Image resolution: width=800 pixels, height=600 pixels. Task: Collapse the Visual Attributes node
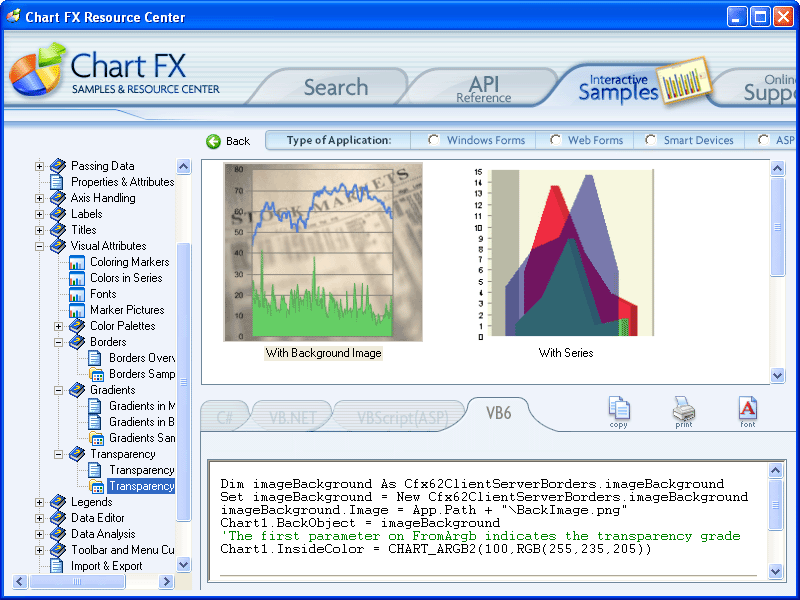41,246
